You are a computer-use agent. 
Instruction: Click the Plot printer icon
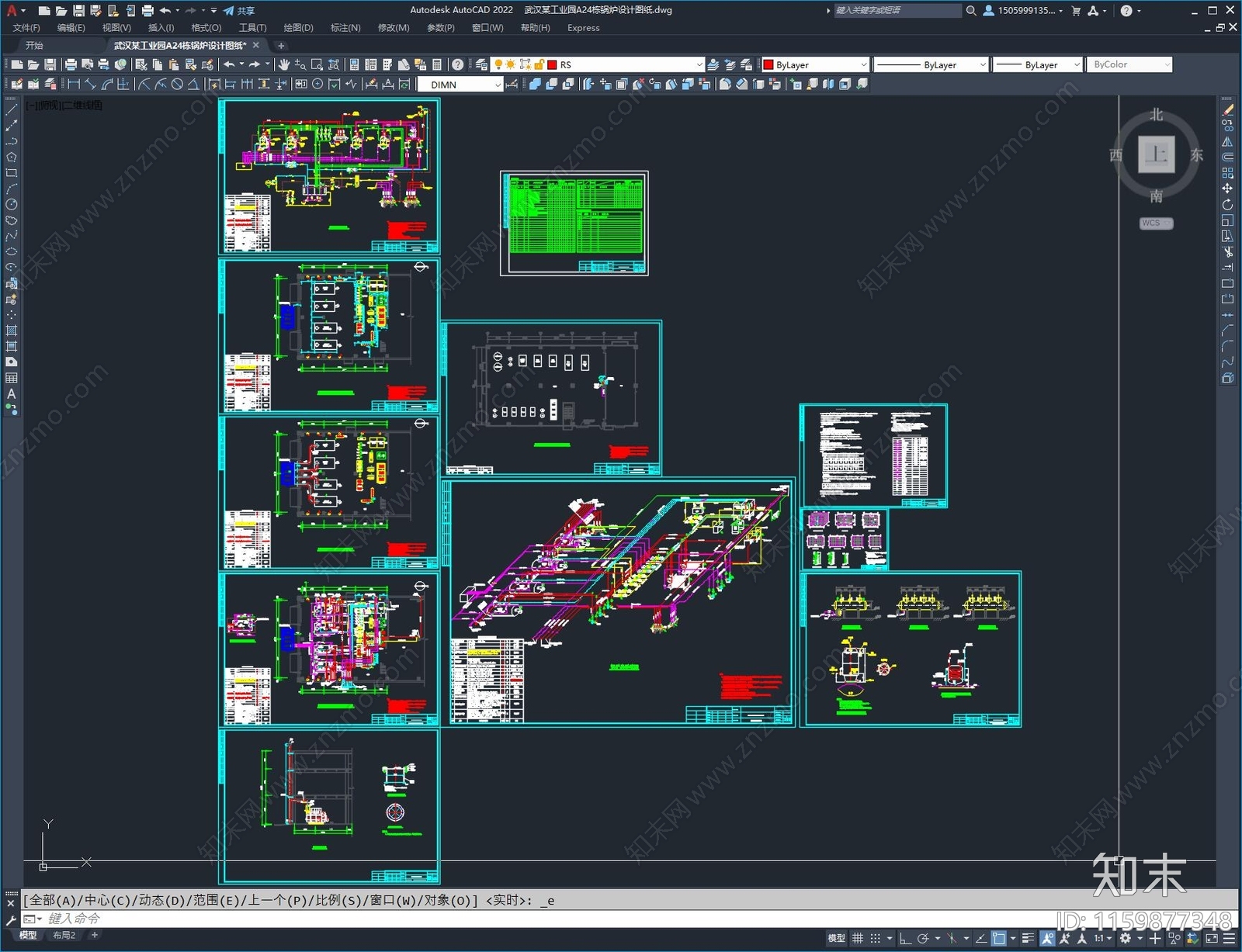point(71,64)
